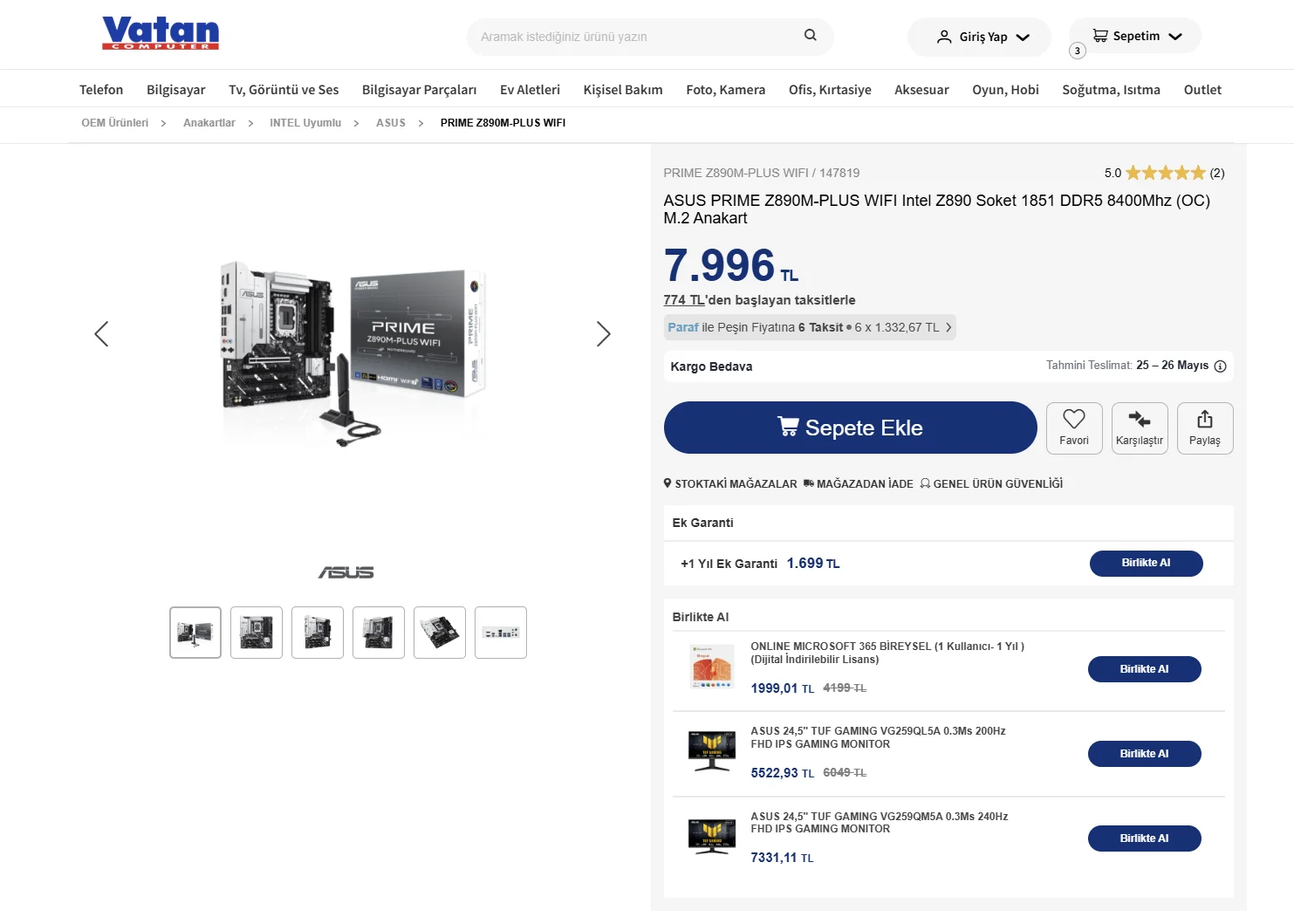The image size is (1294, 924).
Task: Share the product via Paylaş
Action: click(1205, 428)
